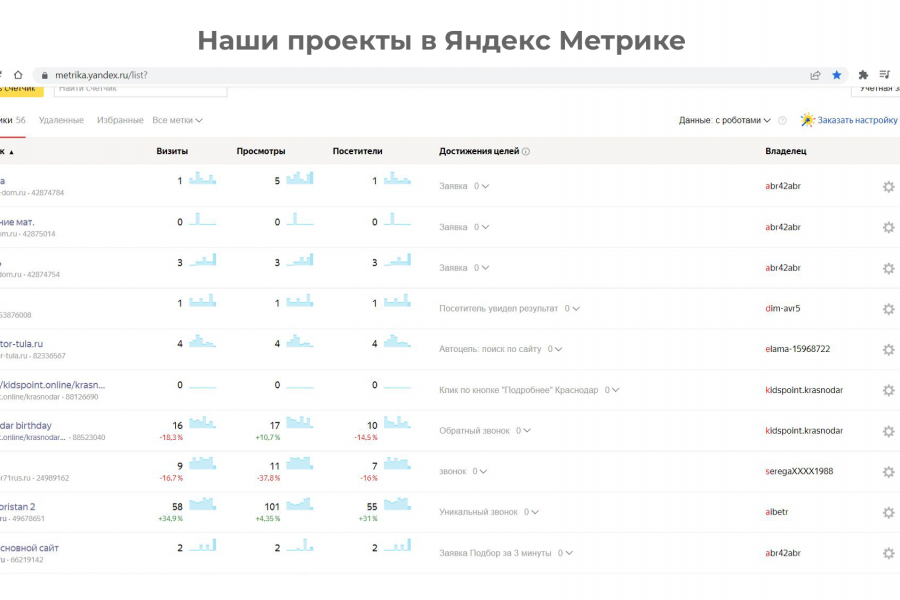Open the tor-tula.ru counter link
The height and width of the screenshot is (600, 900).
[21, 344]
